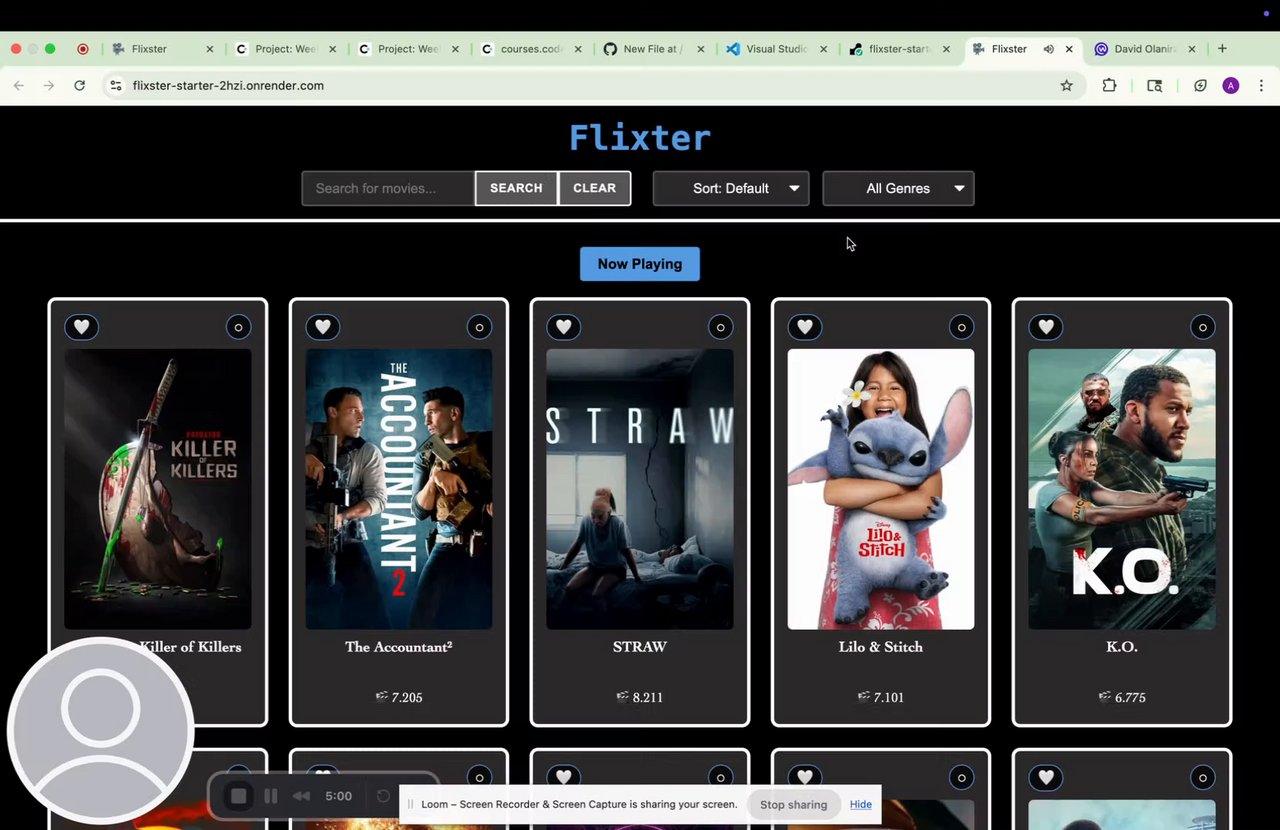Click the K.O. rating 6.775

click(1122, 697)
